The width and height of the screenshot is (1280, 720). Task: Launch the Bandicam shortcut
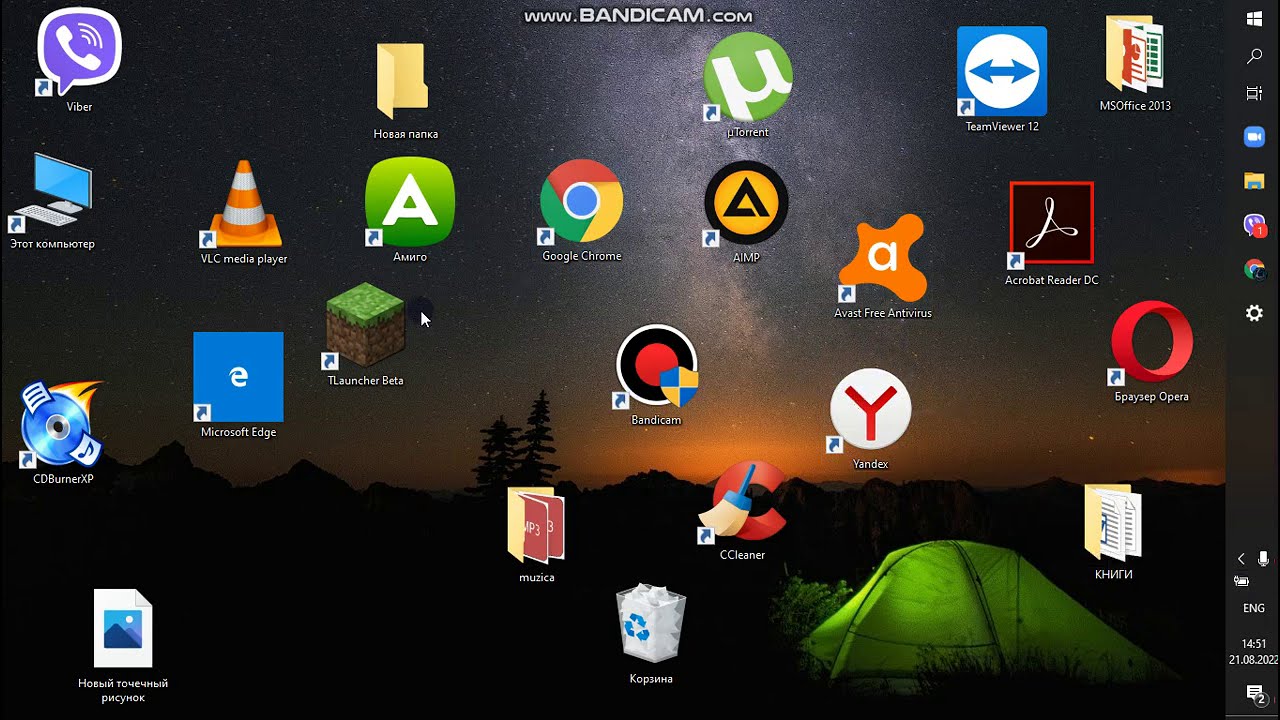click(x=656, y=366)
